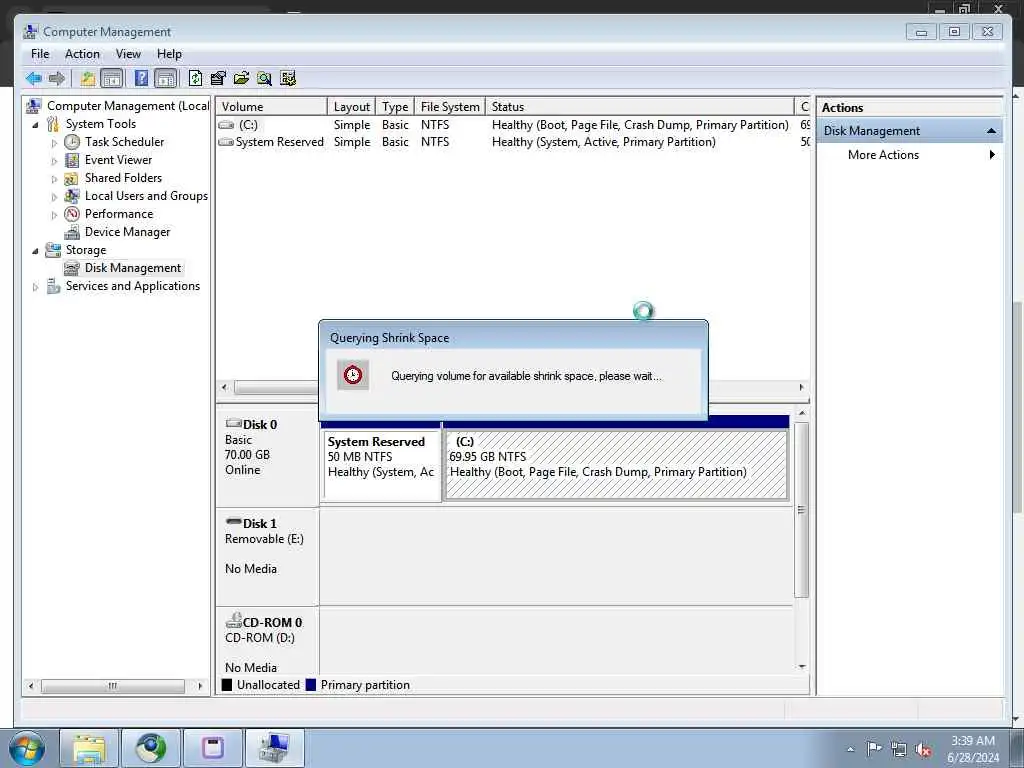The width and height of the screenshot is (1024, 768).
Task: Open the Help menu
Action: point(169,54)
